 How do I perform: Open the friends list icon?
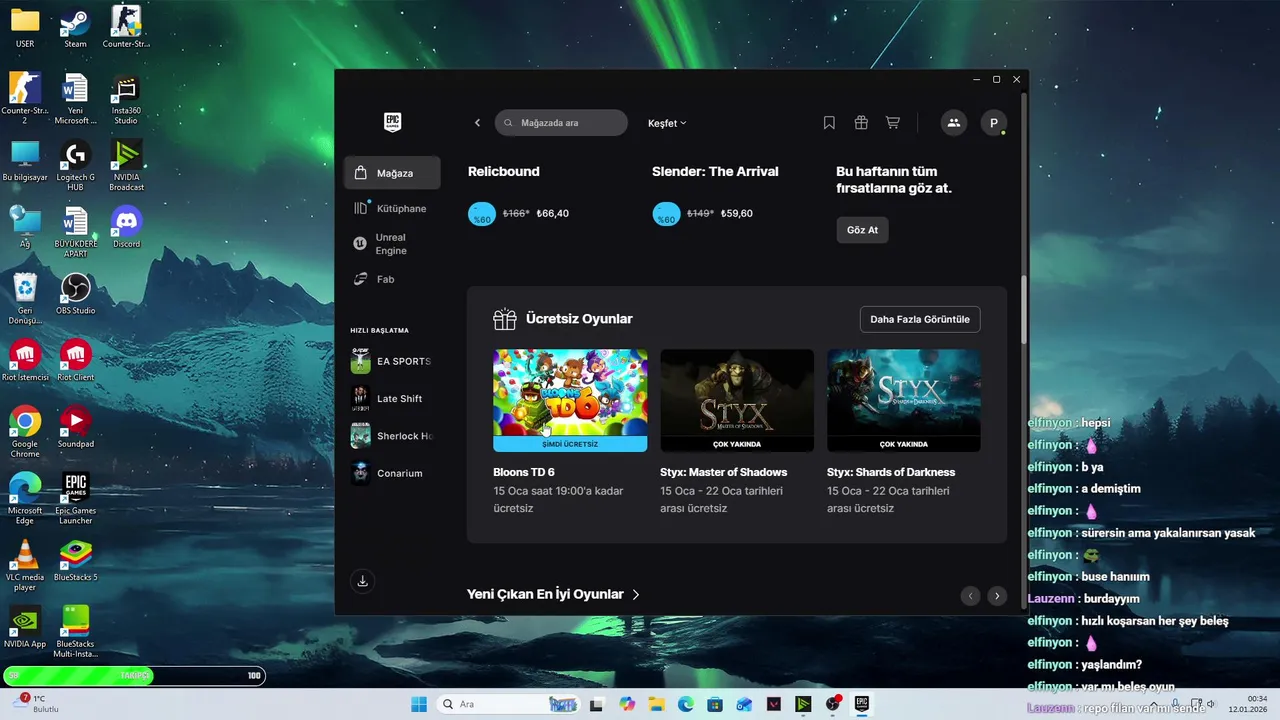pos(953,123)
